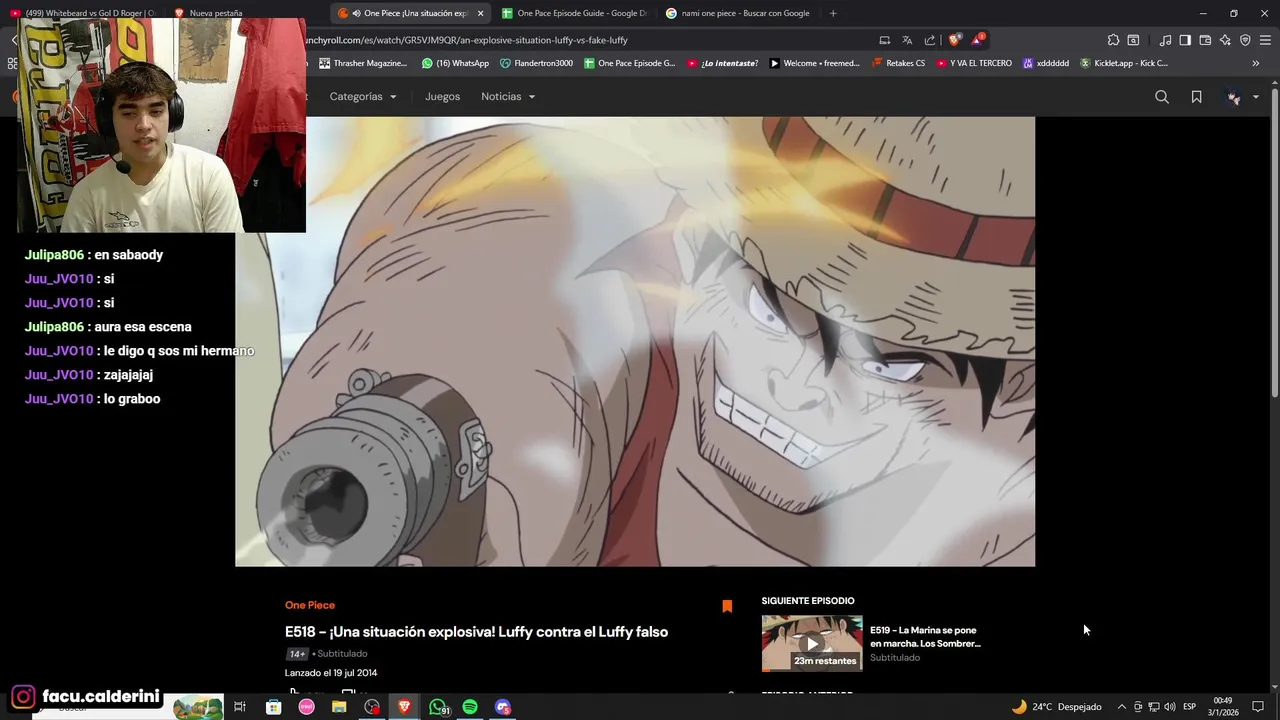Open Brave browser taskbar icon

[x=404, y=707]
